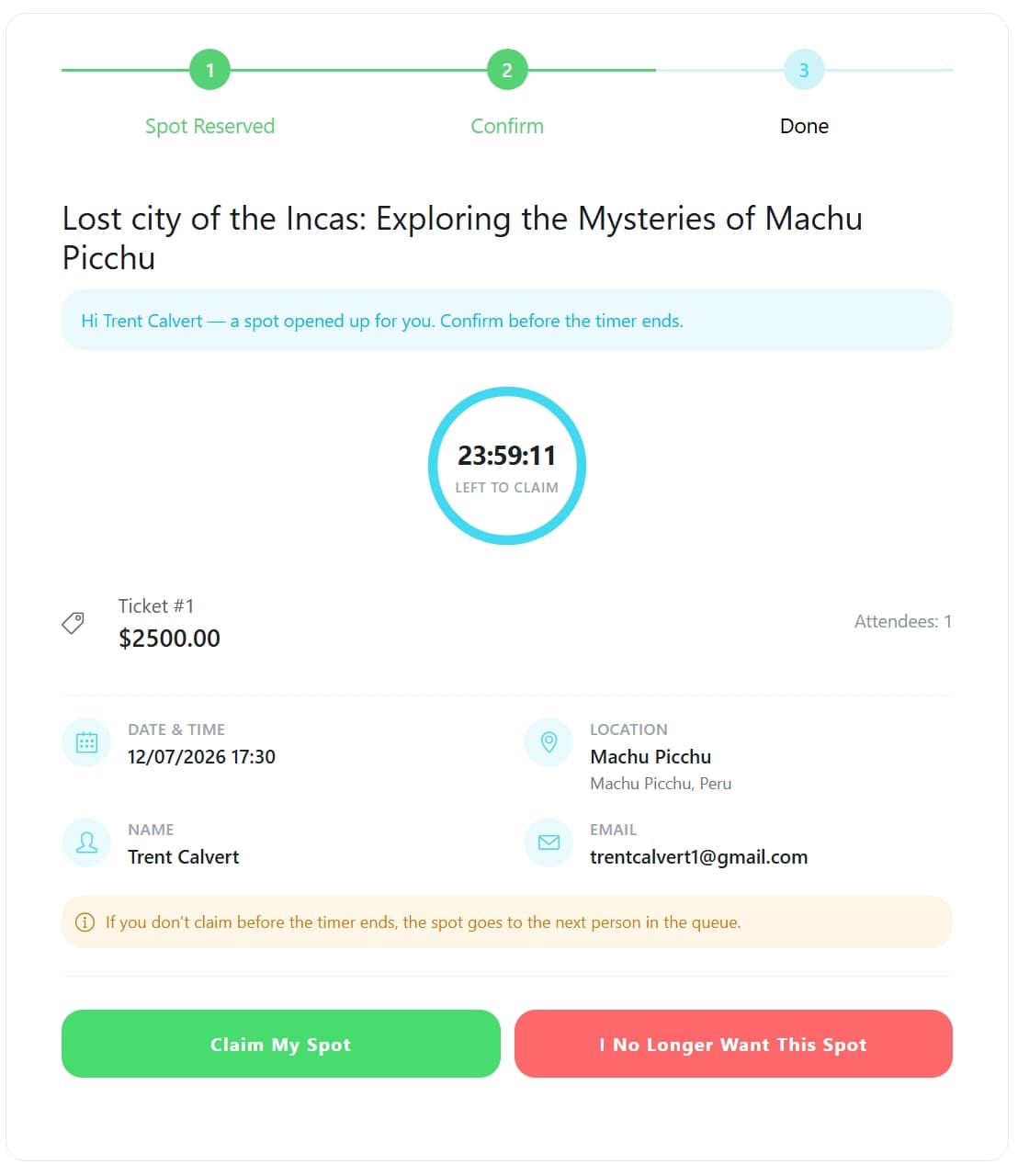Screen dimensions: 1018x1176
Task: Select step 3 Done circle
Action: point(804,70)
